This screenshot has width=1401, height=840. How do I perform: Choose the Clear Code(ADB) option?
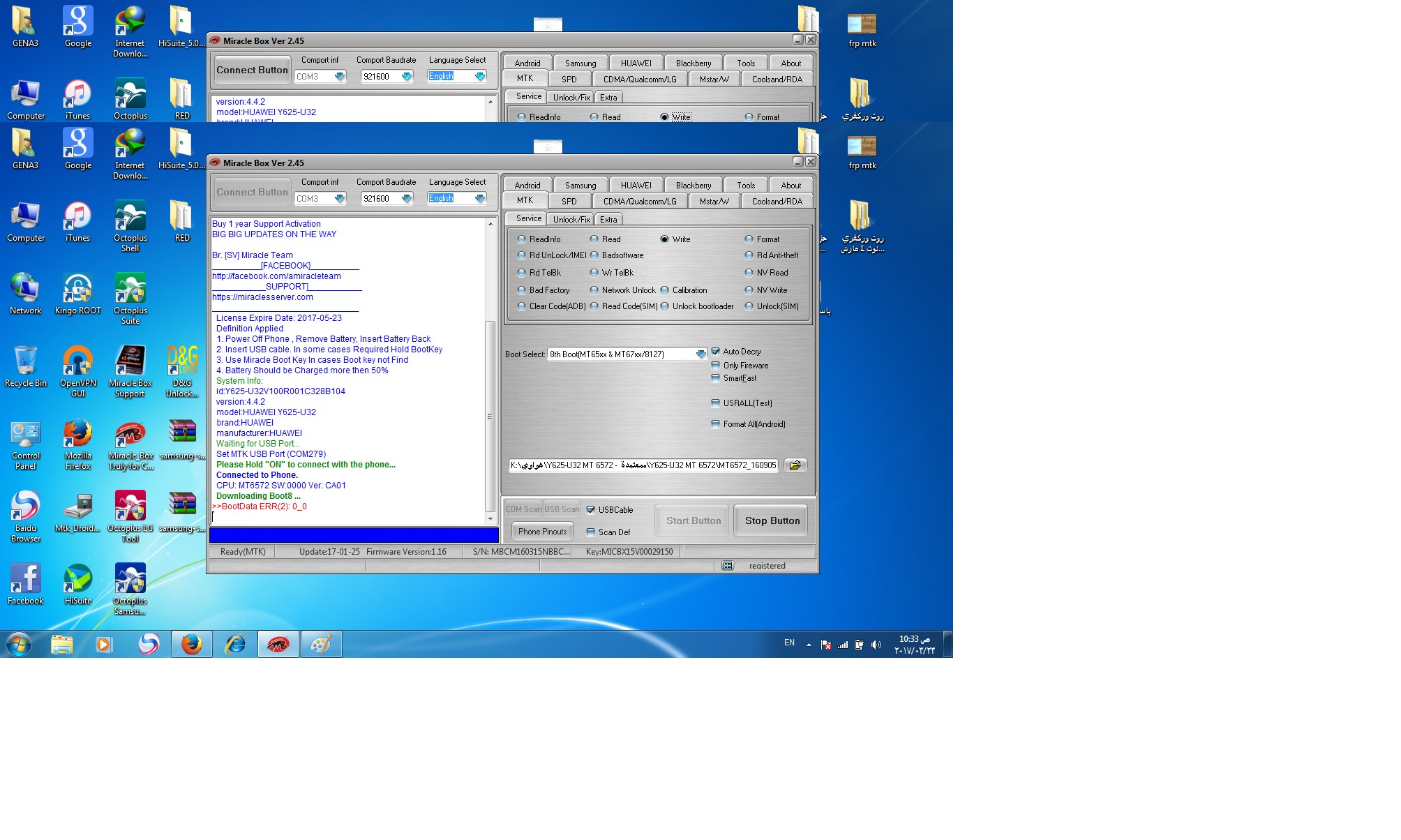[551, 306]
